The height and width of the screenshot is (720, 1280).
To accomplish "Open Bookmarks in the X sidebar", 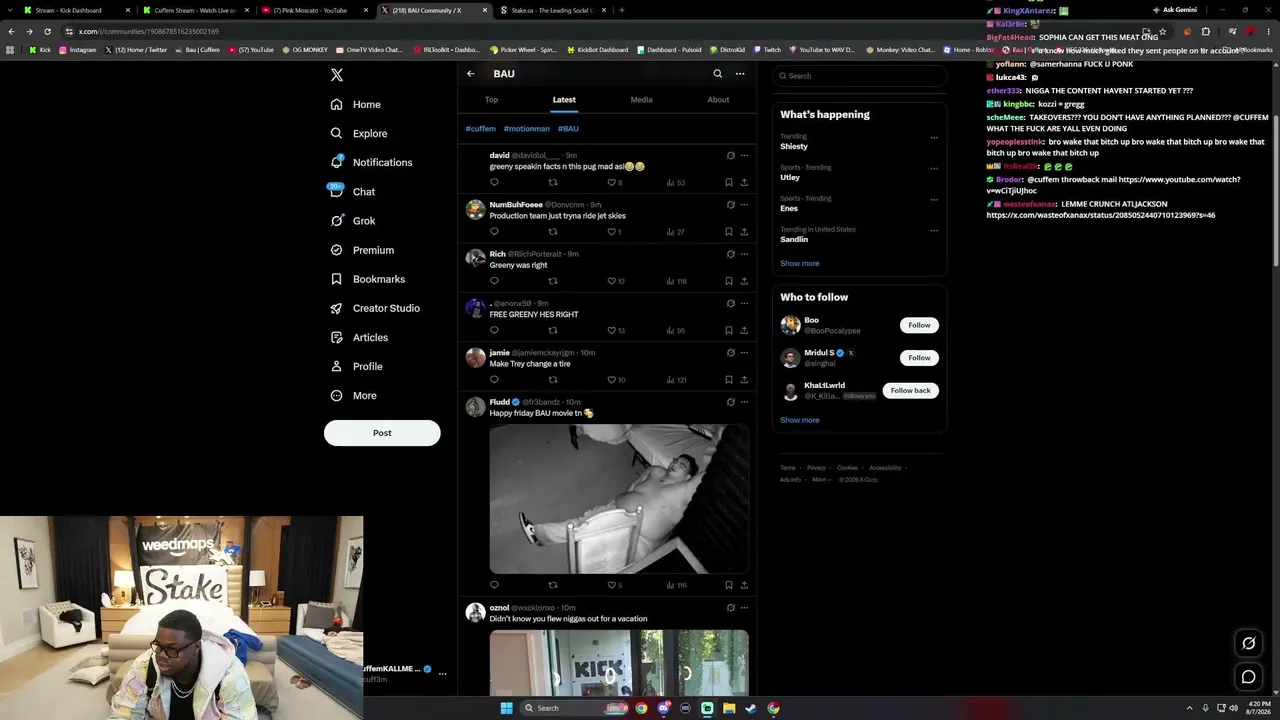I will pos(367,279).
